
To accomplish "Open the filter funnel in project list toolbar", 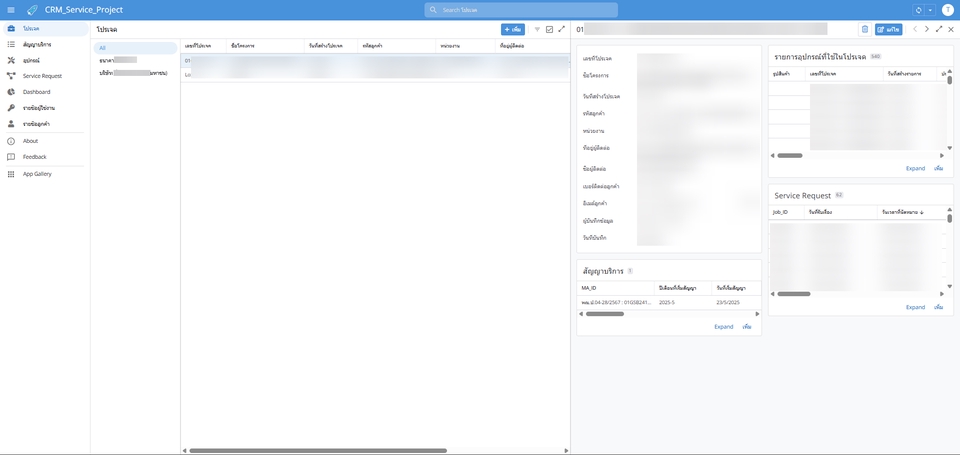I will tap(537, 29).
